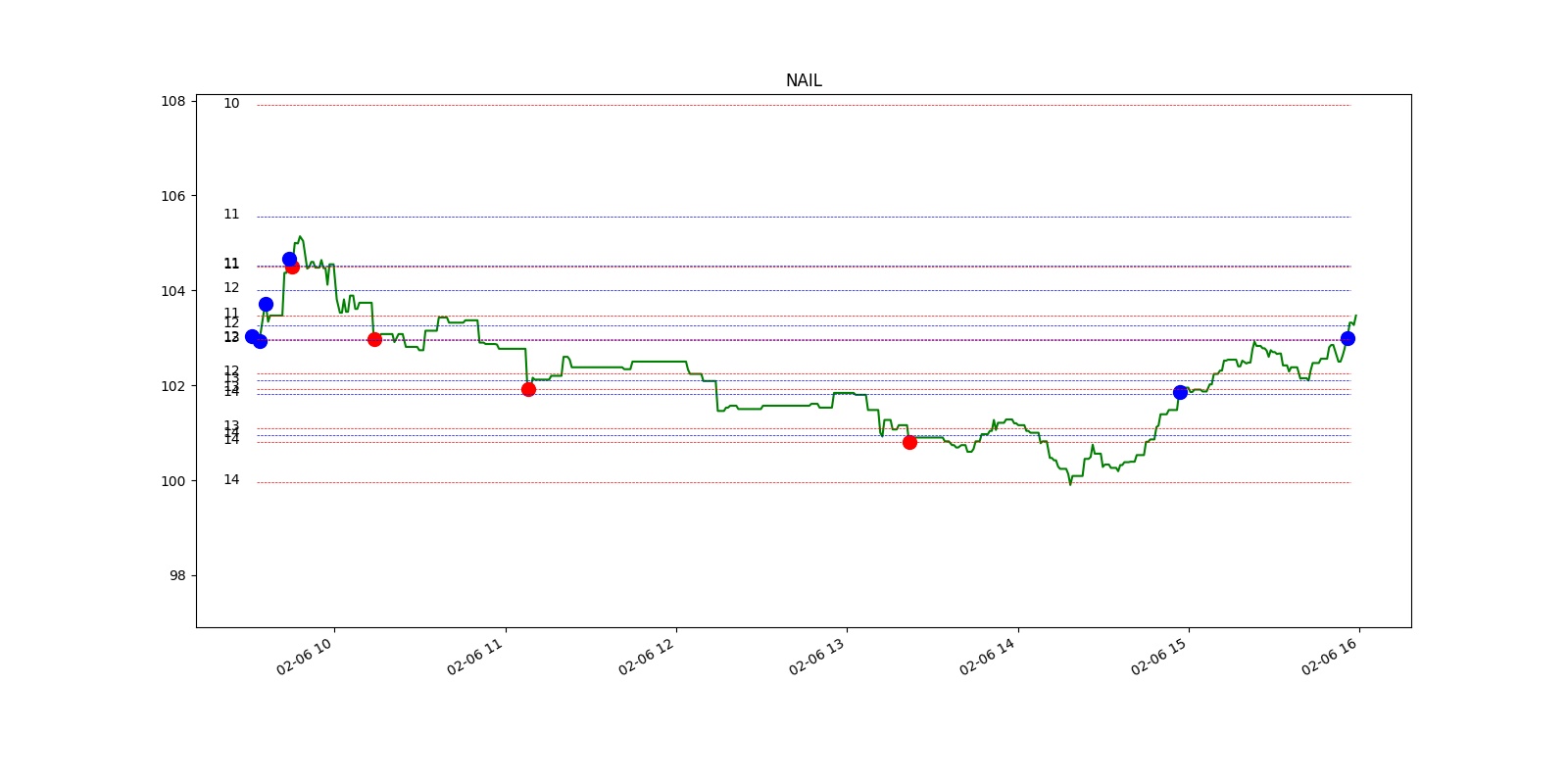Select the blue marker near 103.7 at chart start
This screenshot has height=784, width=1568.
(x=266, y=304)
